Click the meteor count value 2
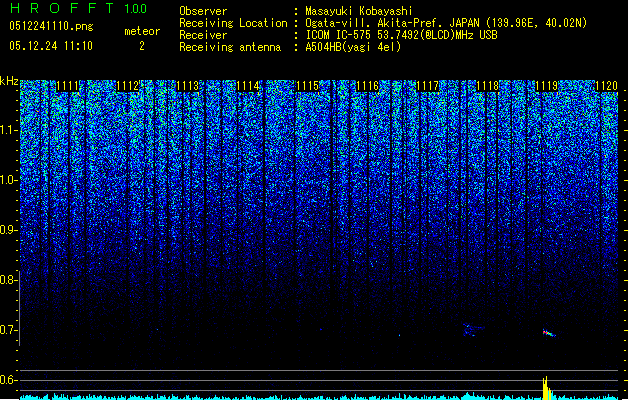 click(142, 46)
